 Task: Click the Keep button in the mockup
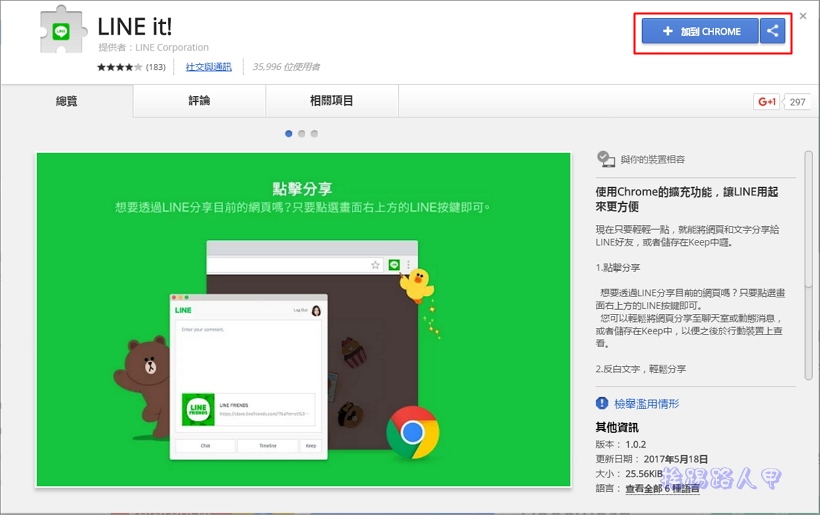311,446
